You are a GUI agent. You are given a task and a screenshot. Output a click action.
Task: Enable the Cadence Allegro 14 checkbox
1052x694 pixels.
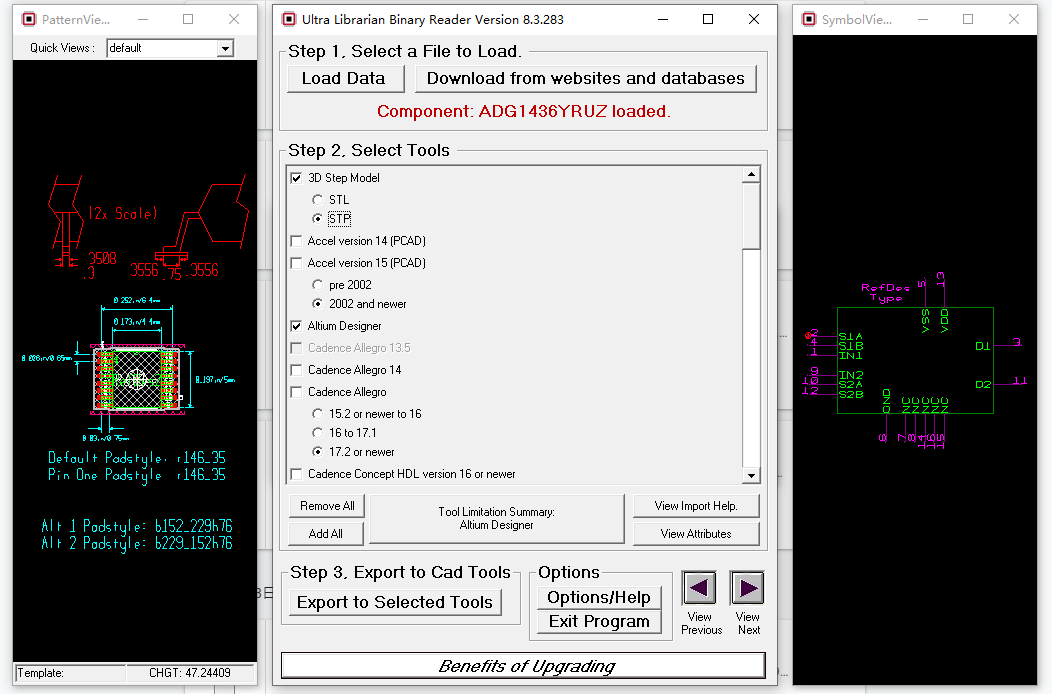pos(296,370)
